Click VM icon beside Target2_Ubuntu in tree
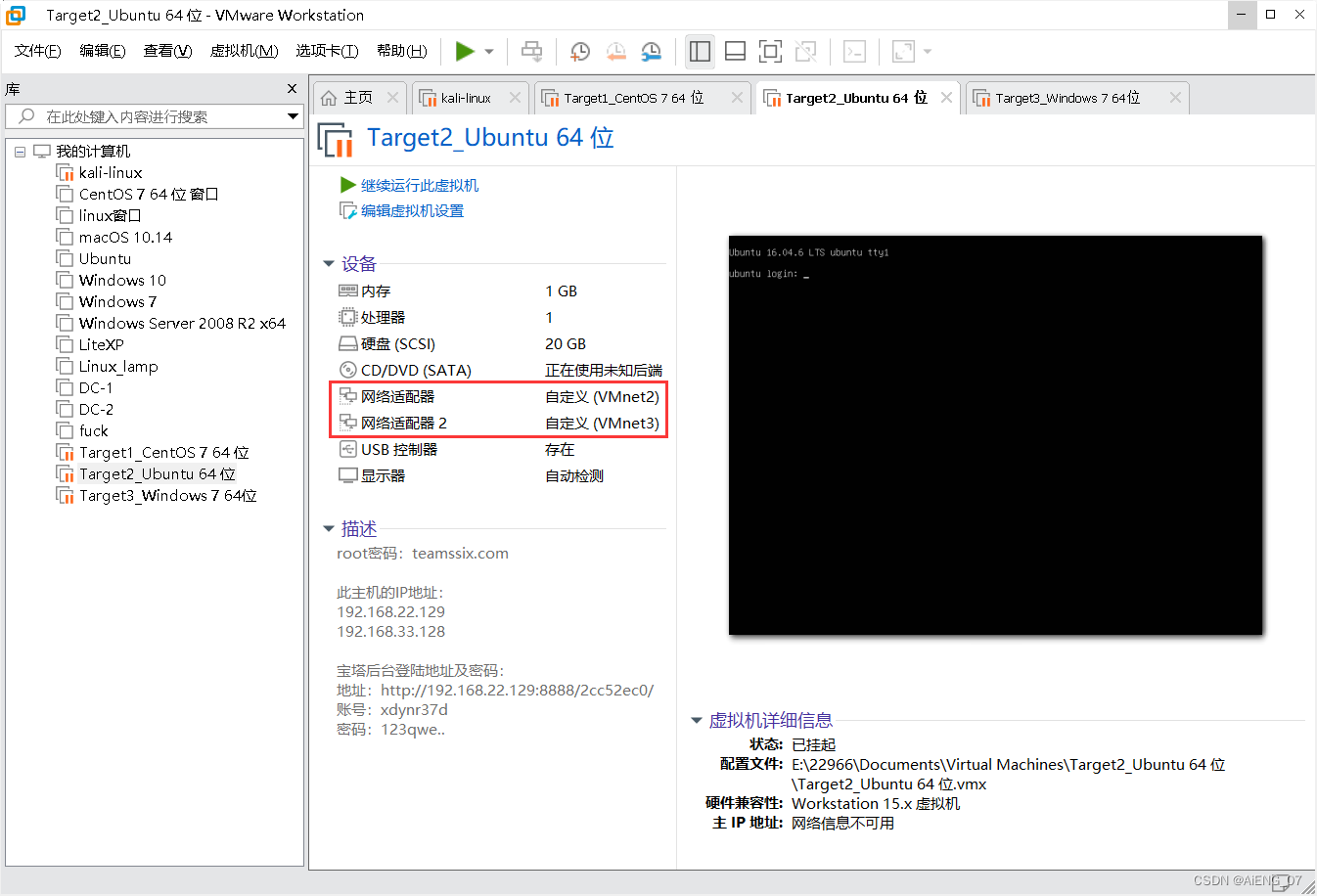The height and width of the screenshot is (896, 1317). click(65, 474)
